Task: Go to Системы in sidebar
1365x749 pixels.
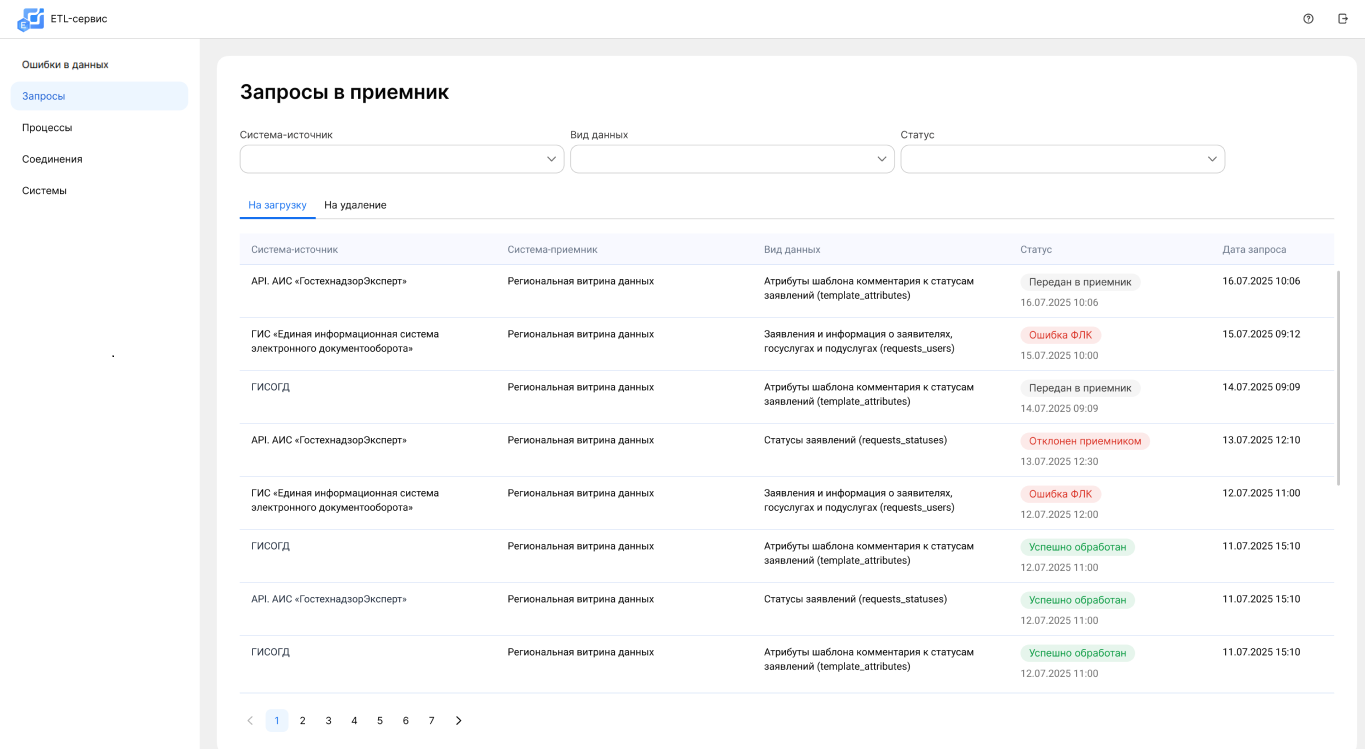Action: pos(44,190)
